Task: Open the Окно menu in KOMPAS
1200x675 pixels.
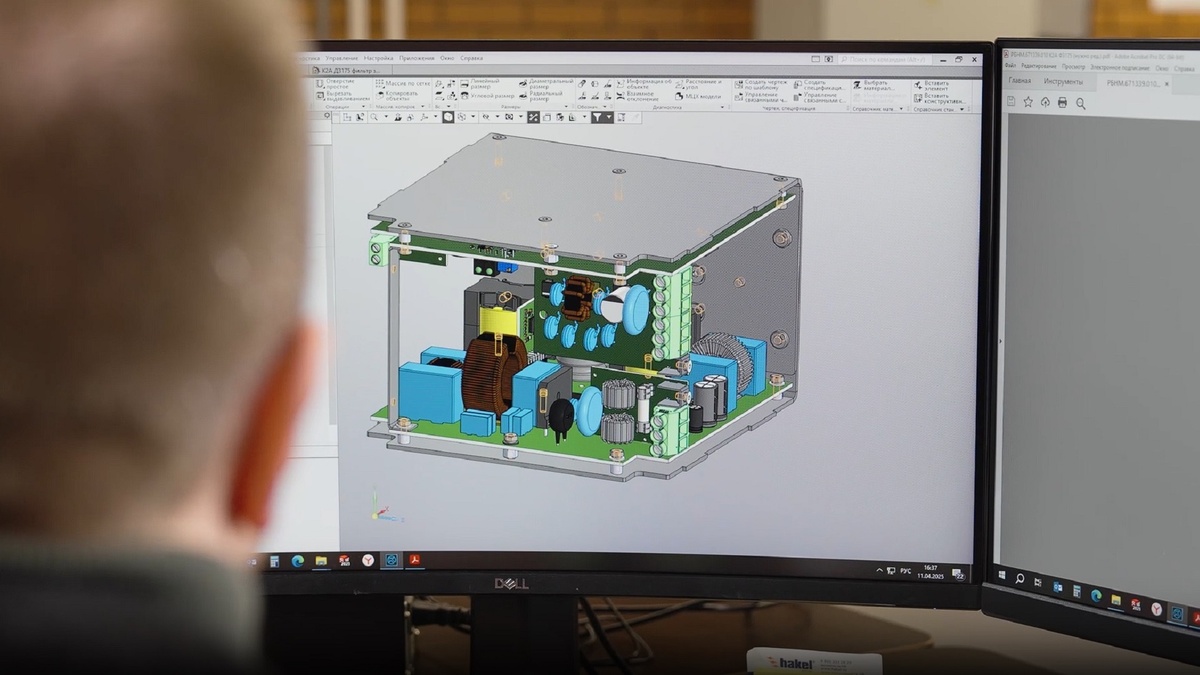Action: [x=447, y=58]
